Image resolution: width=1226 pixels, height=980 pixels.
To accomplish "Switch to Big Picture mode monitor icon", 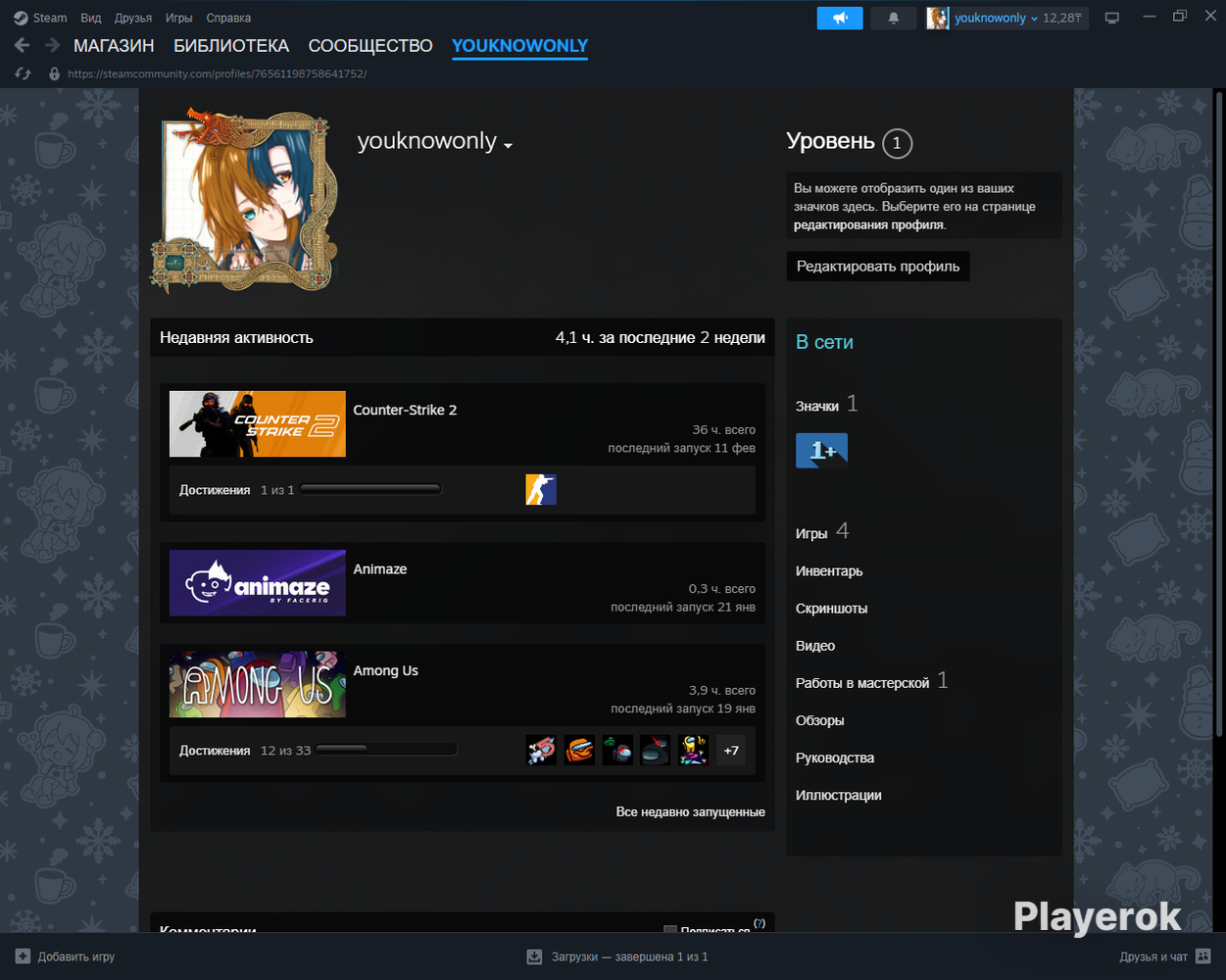I will (x=1112, y=18).
